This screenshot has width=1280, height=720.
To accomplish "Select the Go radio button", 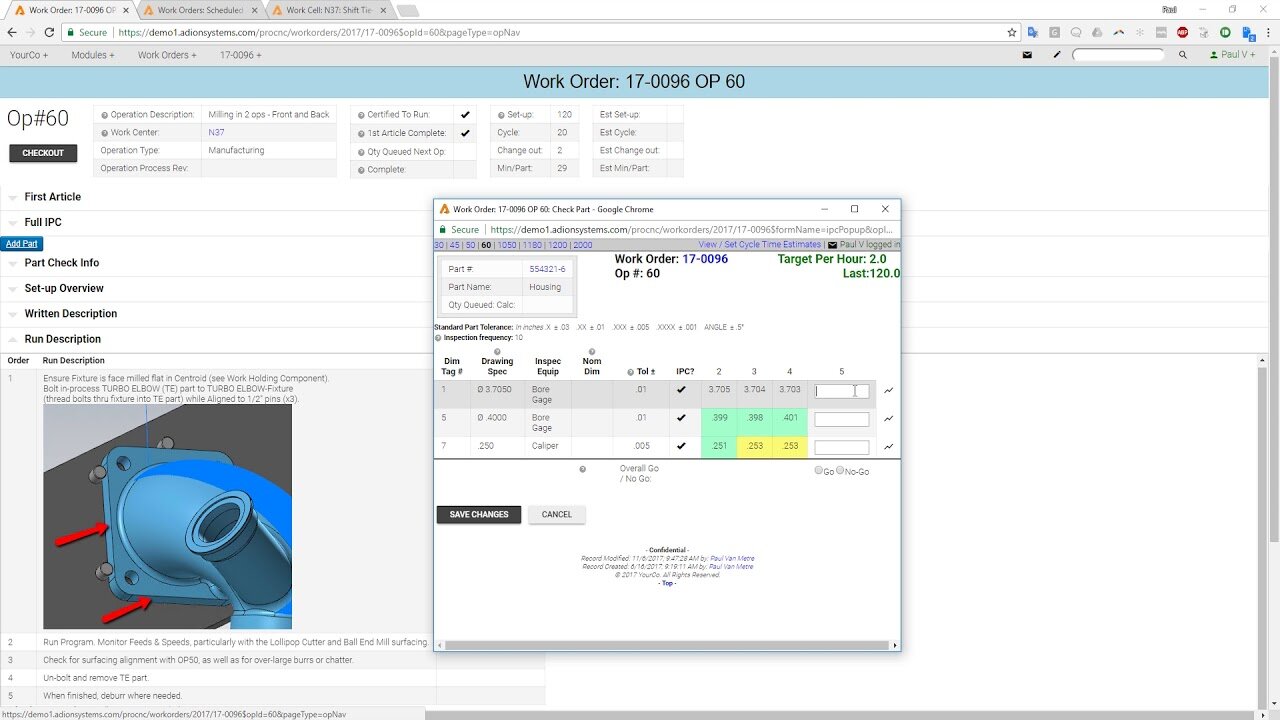I will pos(819,470).
